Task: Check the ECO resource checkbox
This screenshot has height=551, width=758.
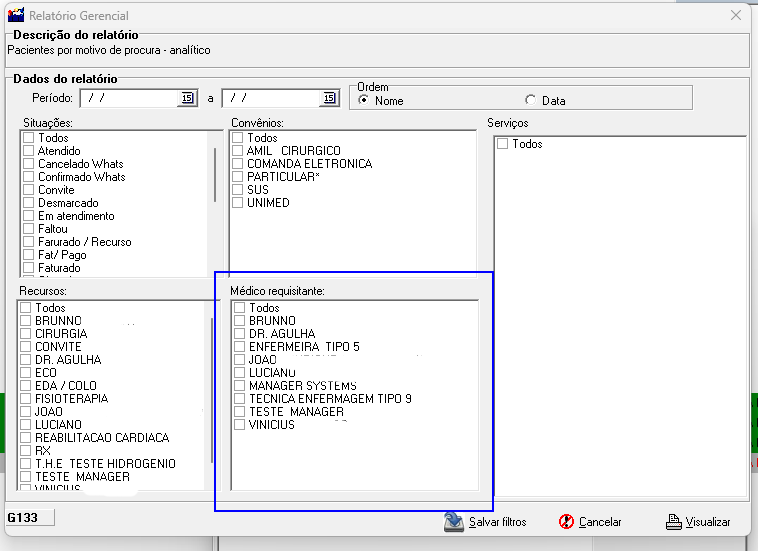Action: pyautogui.click(x=26, y=373)
